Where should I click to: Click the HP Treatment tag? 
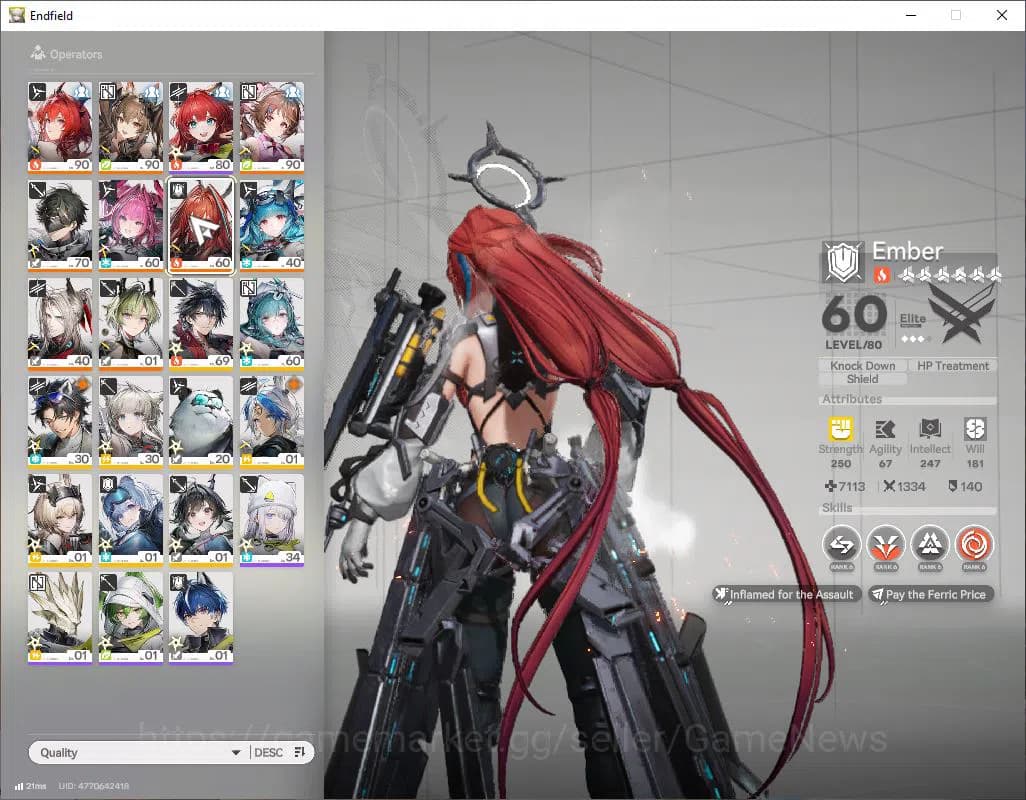pos(953,366)
